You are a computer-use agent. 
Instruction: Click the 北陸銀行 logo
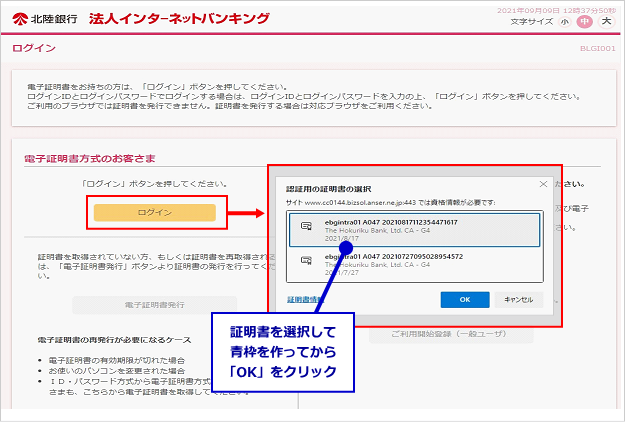coord(45,19)
